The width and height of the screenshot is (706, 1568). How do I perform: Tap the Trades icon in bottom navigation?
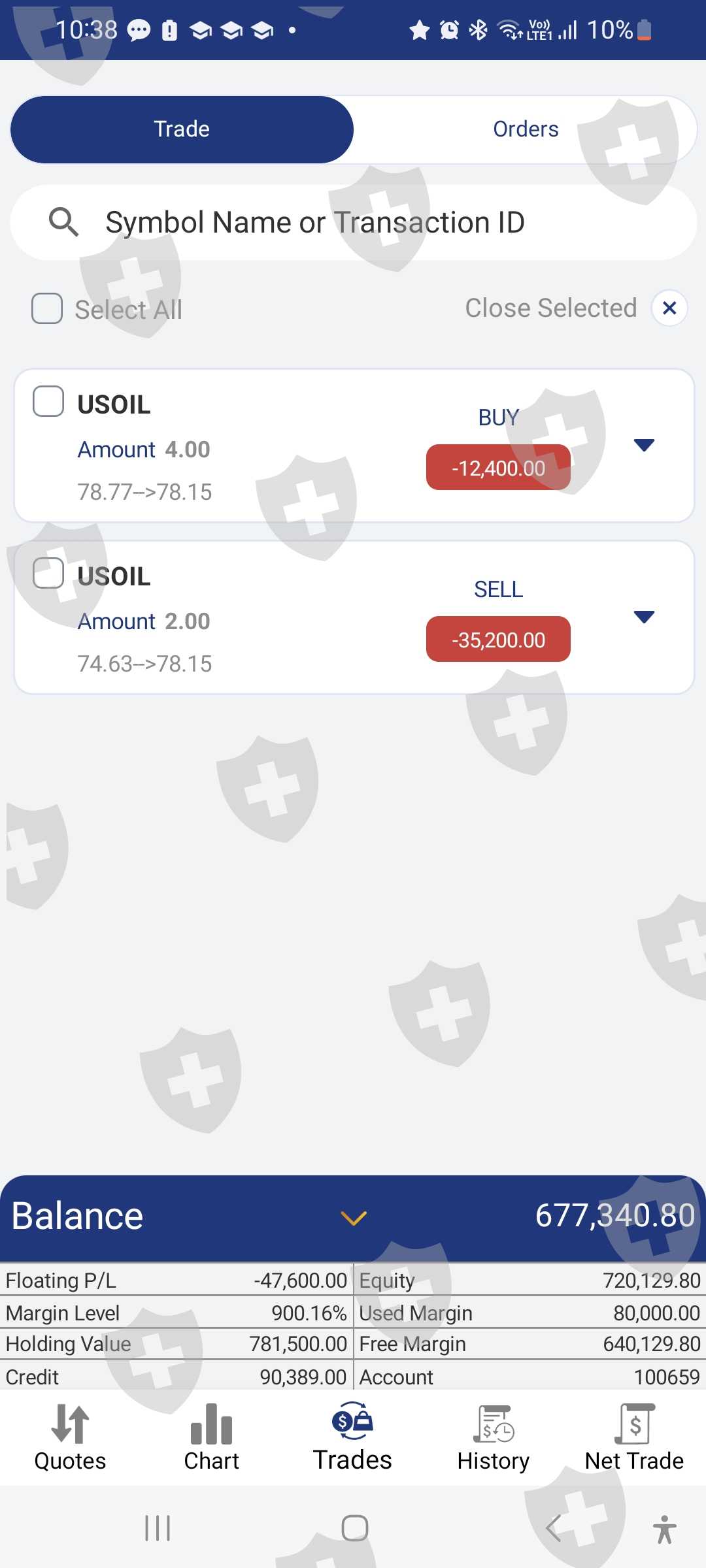(352, 1422)
